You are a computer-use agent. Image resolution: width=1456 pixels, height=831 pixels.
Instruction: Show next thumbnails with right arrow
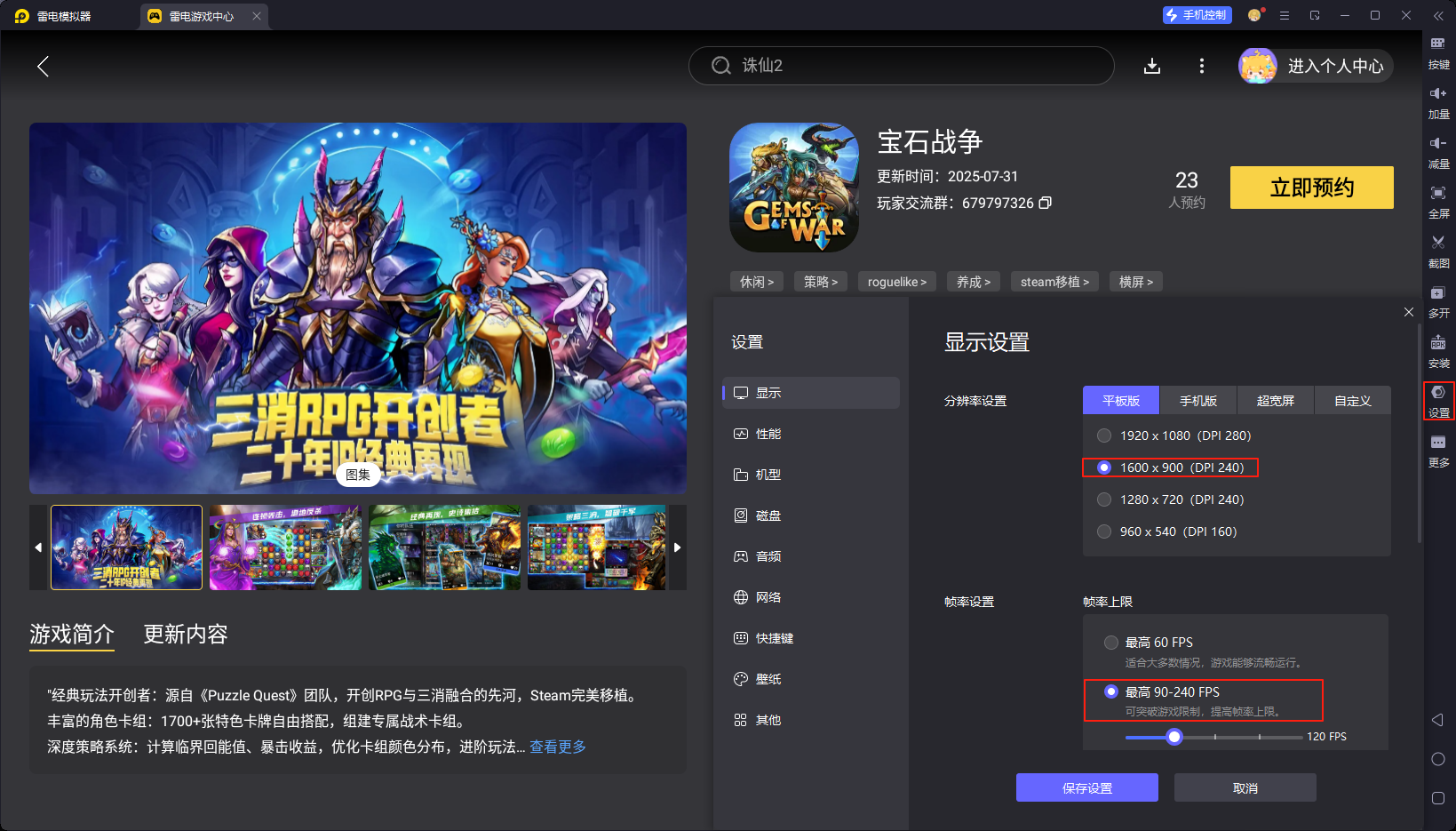coord(677,547)
